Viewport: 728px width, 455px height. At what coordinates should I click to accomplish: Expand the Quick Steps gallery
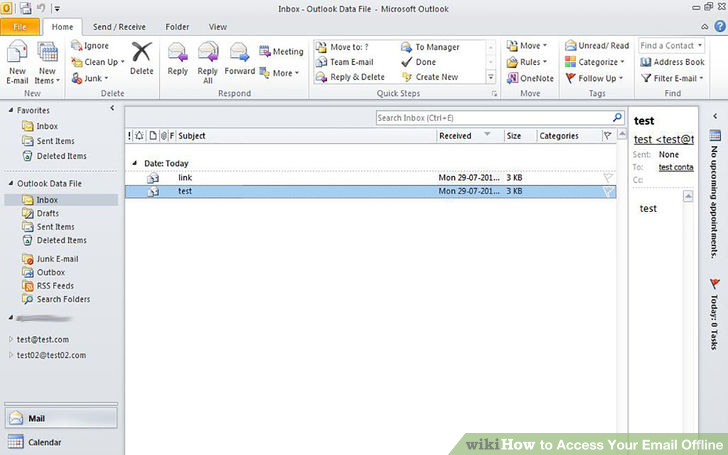491,77
